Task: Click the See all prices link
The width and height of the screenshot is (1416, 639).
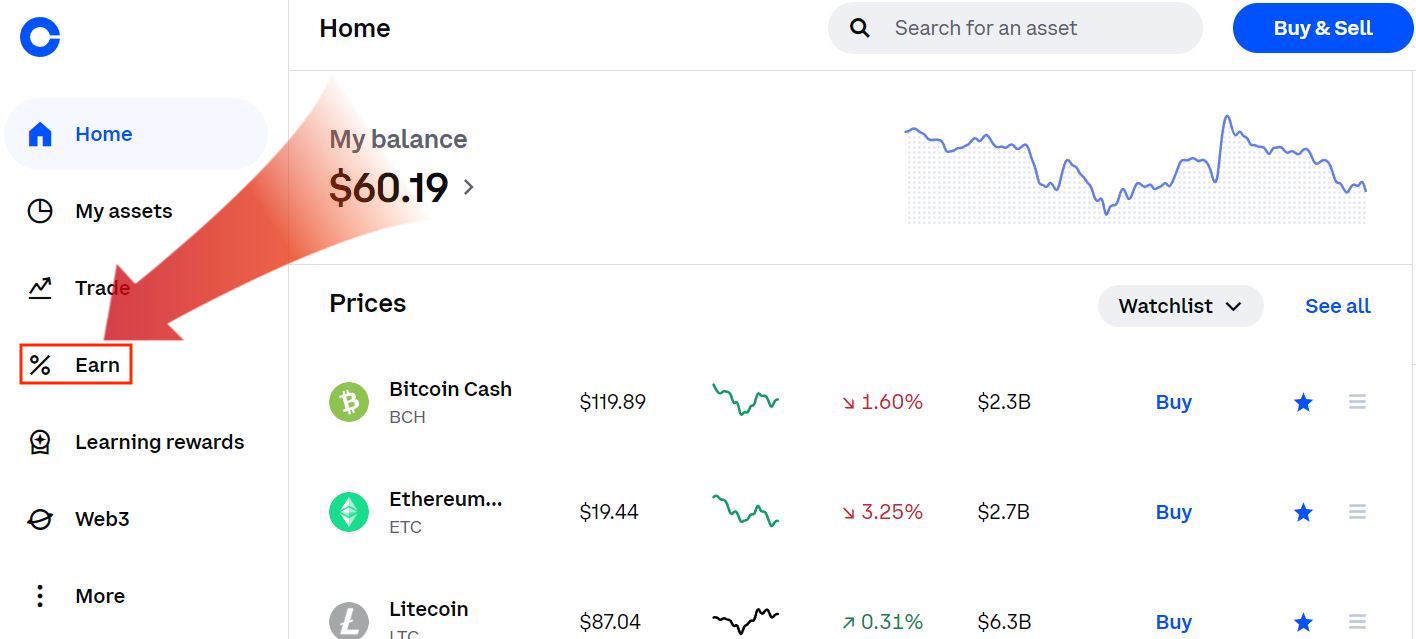Action: click(1337, 306)
